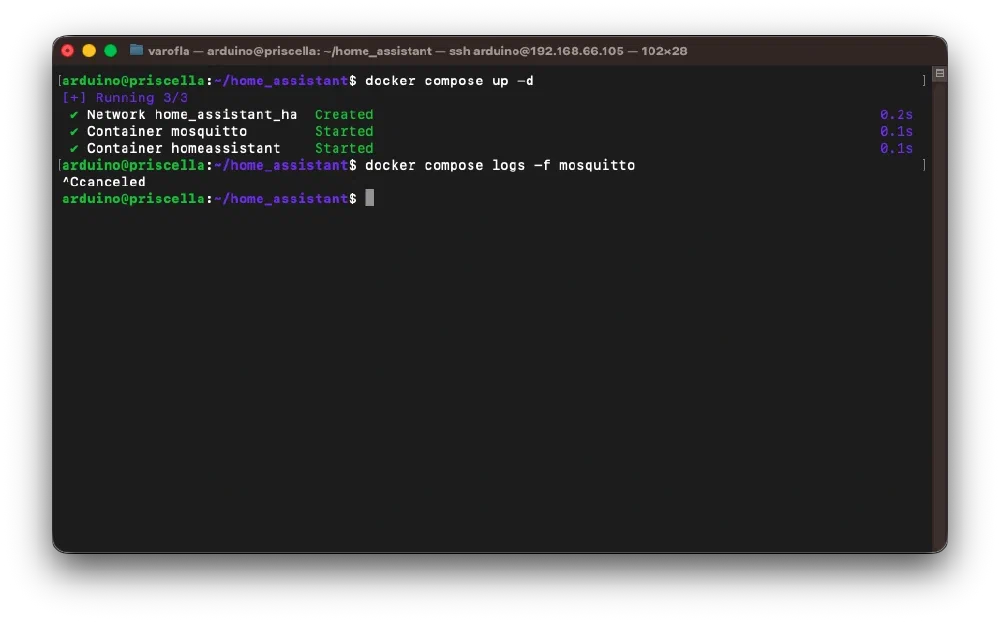Click the 'docker compose logs -f mosquitto' command
The image size is (1000, 622).
tap(500, 165)
